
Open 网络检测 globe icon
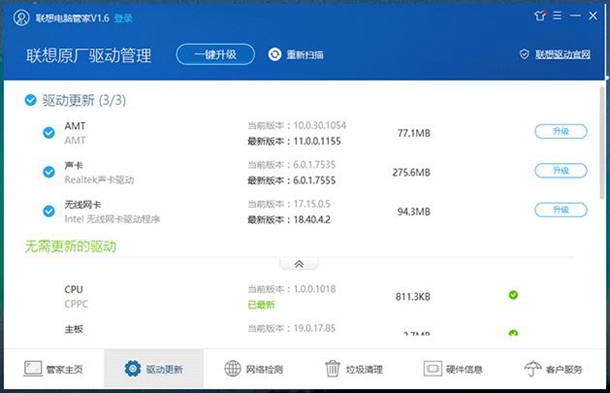(x=233, y=368)
